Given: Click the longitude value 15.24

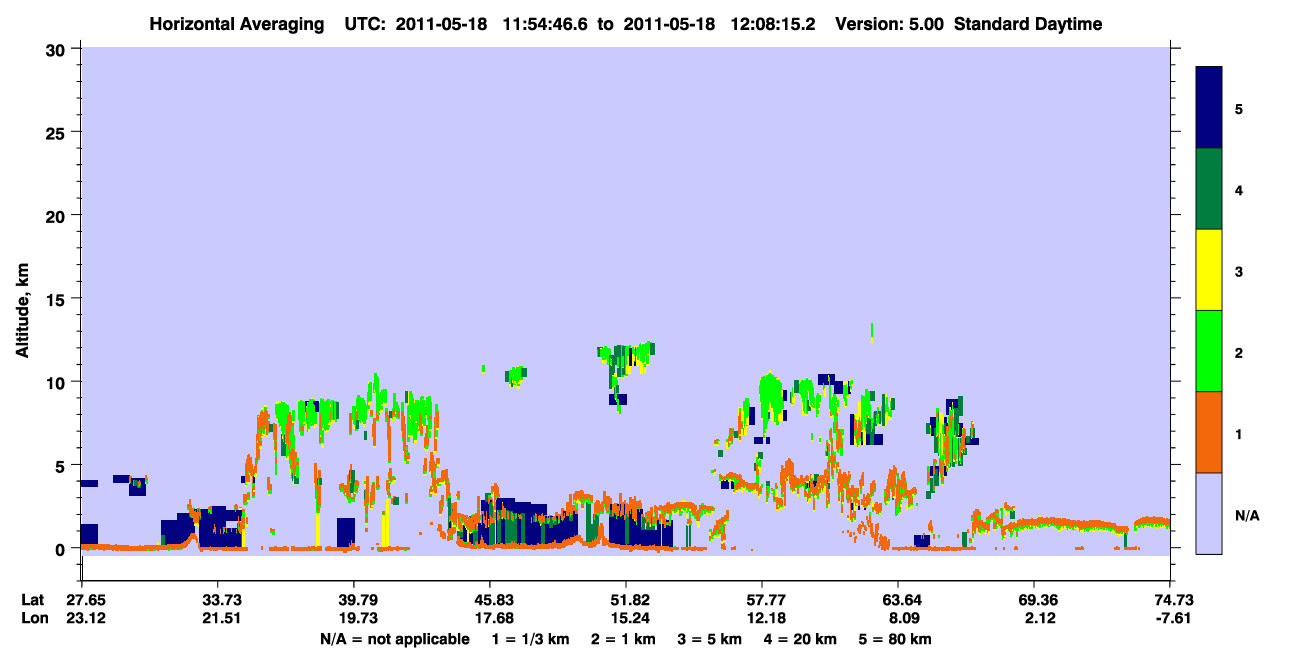Looking at the screenshot, I should [625, 618].
